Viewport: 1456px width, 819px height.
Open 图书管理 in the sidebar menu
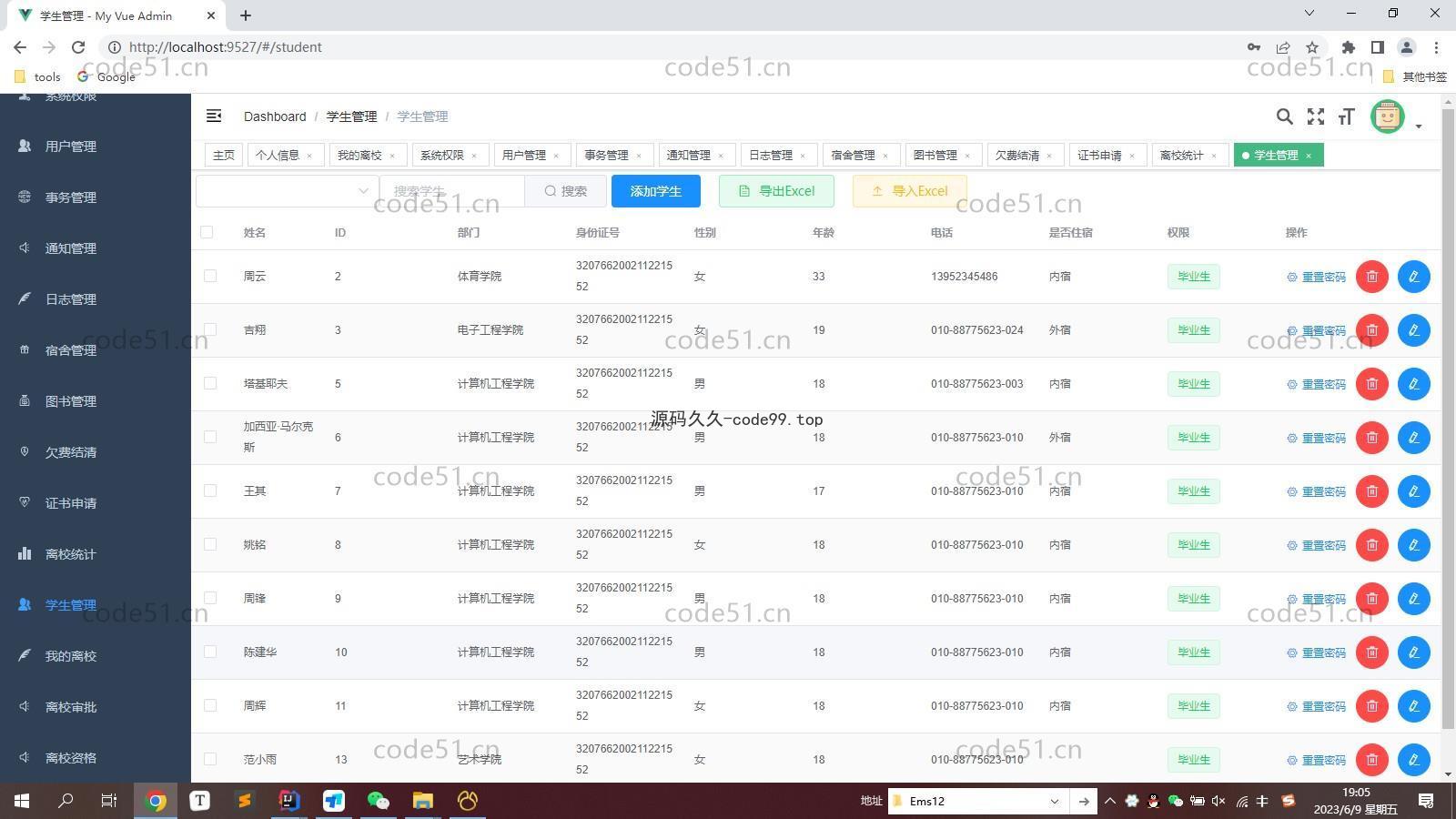click(x=71, y=401)
